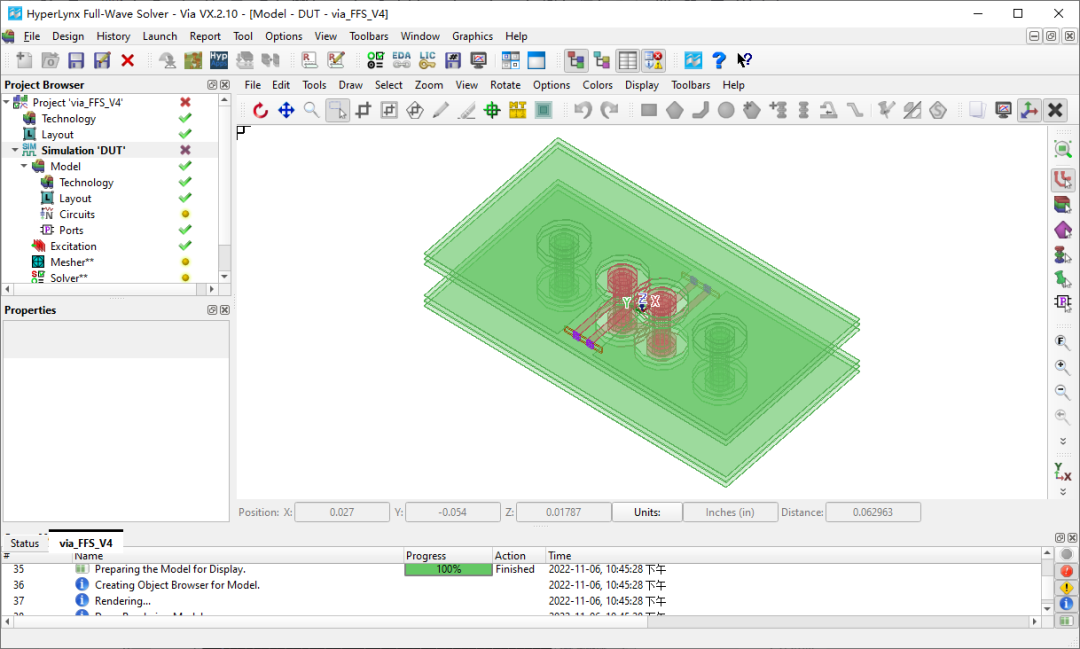Screen dimensions: 1080x649
Task: Select the Mesher** tree item
Action: [x=72, y=262]
